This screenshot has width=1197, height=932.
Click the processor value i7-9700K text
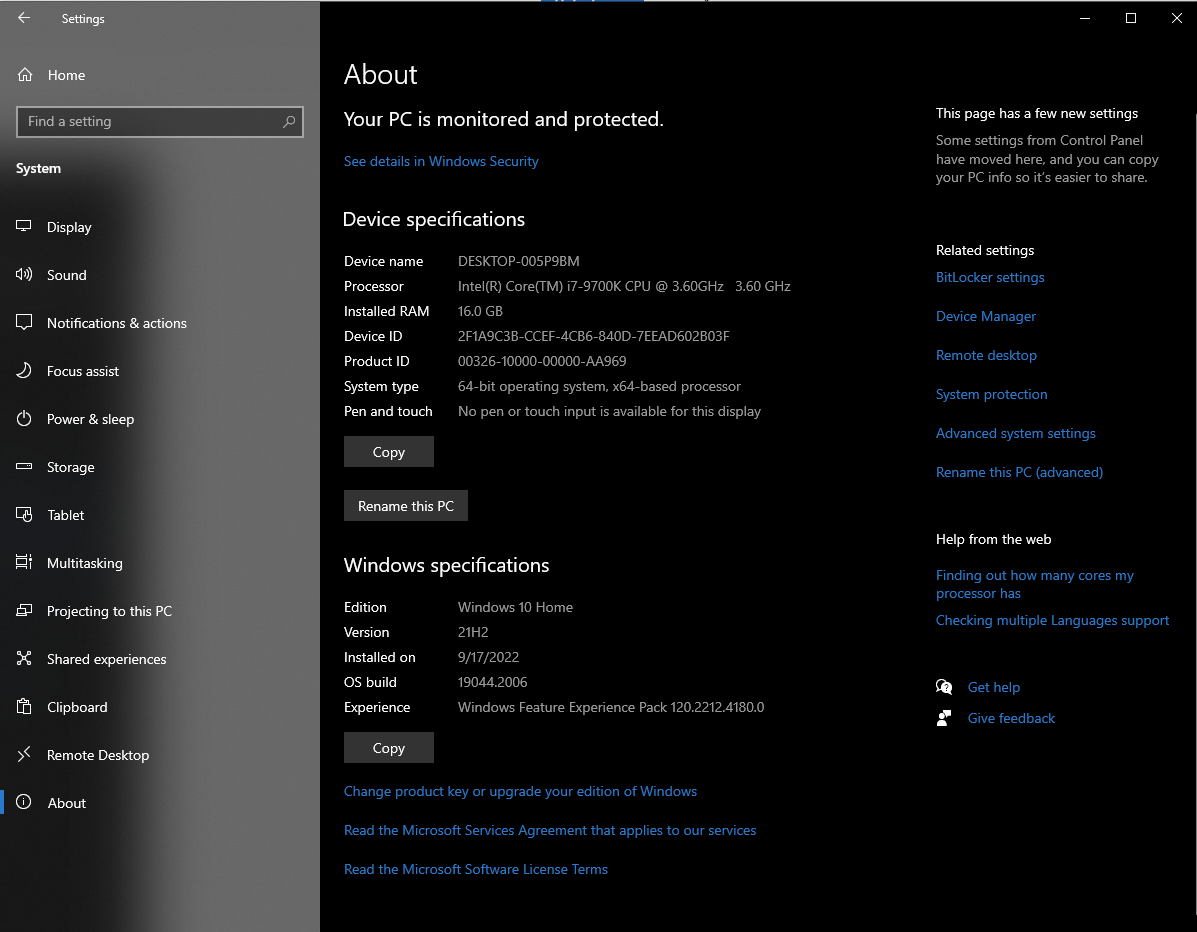(x=624, y=286)
